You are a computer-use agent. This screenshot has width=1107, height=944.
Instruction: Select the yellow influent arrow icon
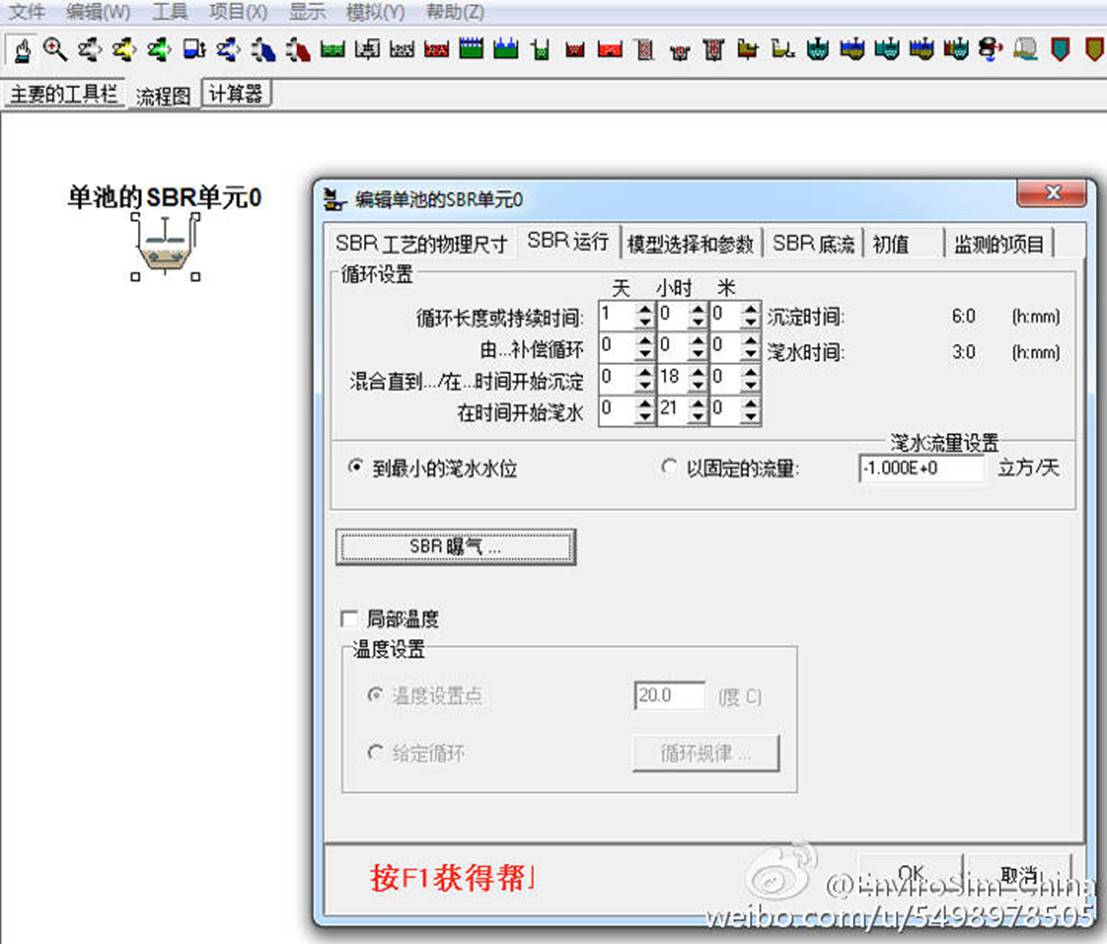pyautogui.click(x=123, y=49)
